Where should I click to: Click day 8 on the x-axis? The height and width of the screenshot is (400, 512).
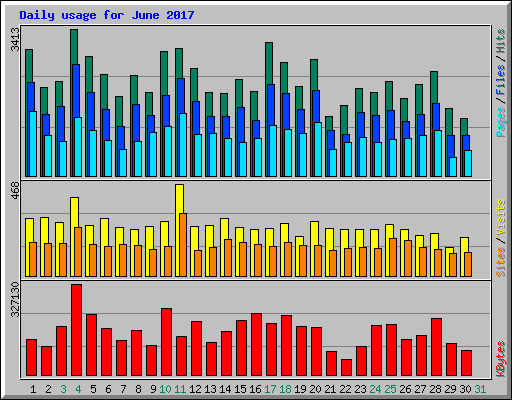[138, 389]
